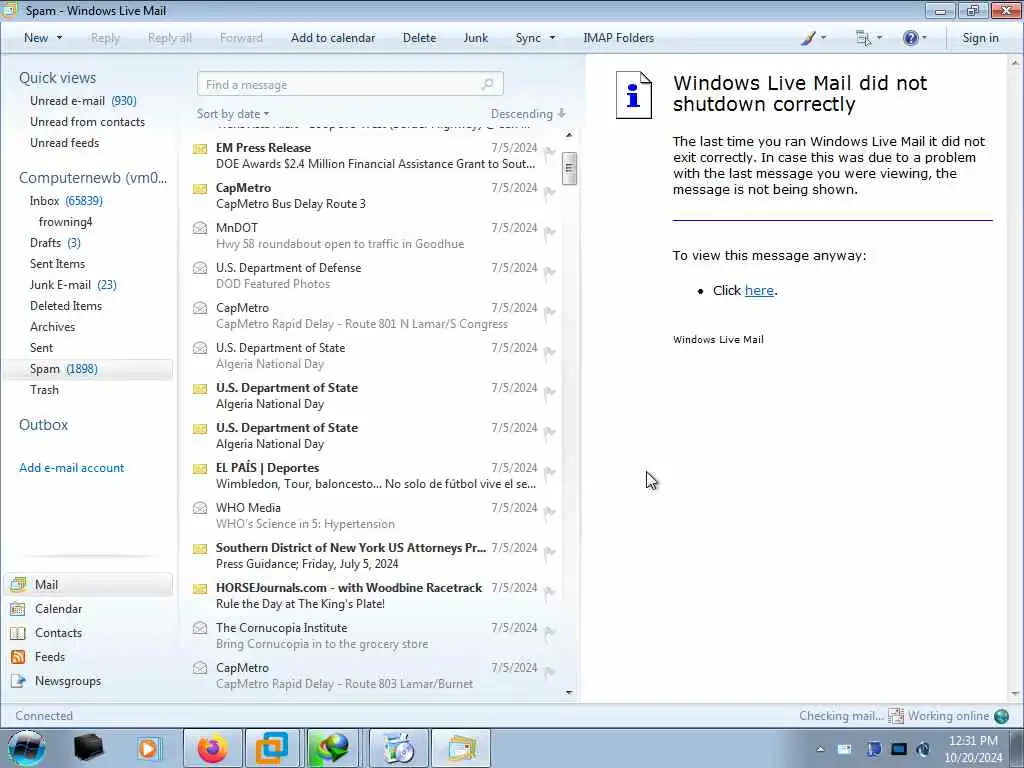Open the Windows Live Mail taskbar icon
1024x768 pixels.
[x=461, y=748]
